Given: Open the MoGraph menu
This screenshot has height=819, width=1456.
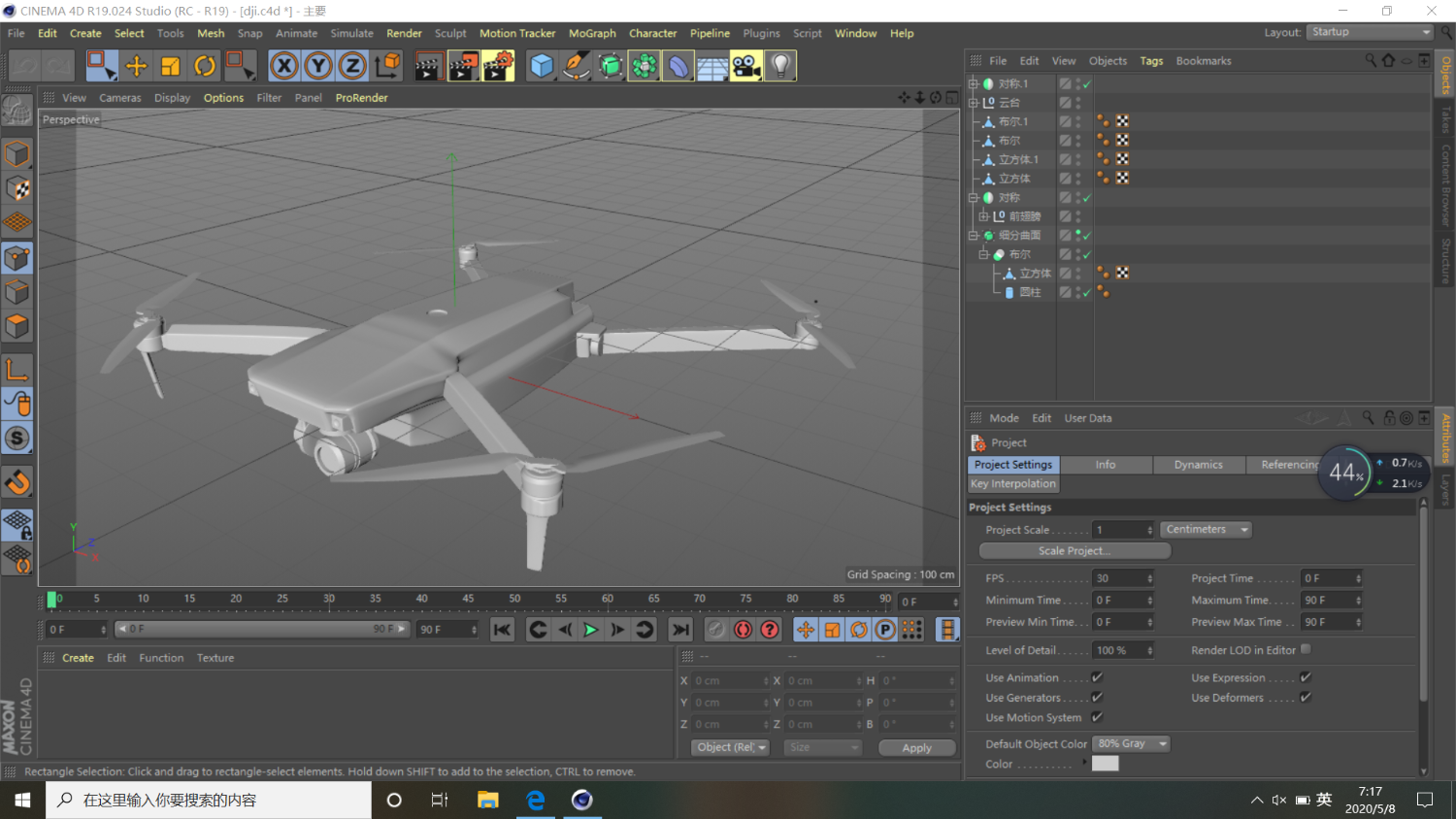Looking at the screenshot, I should [x=592, y=33].
